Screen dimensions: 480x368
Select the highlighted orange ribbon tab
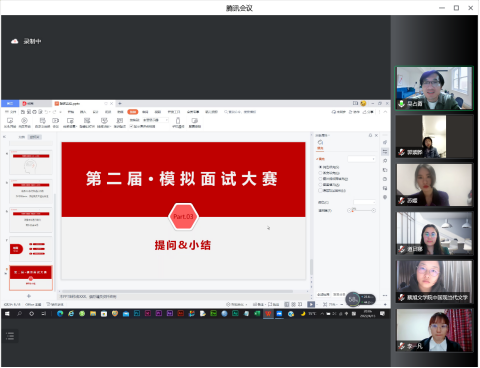click(x=133, y=112)
